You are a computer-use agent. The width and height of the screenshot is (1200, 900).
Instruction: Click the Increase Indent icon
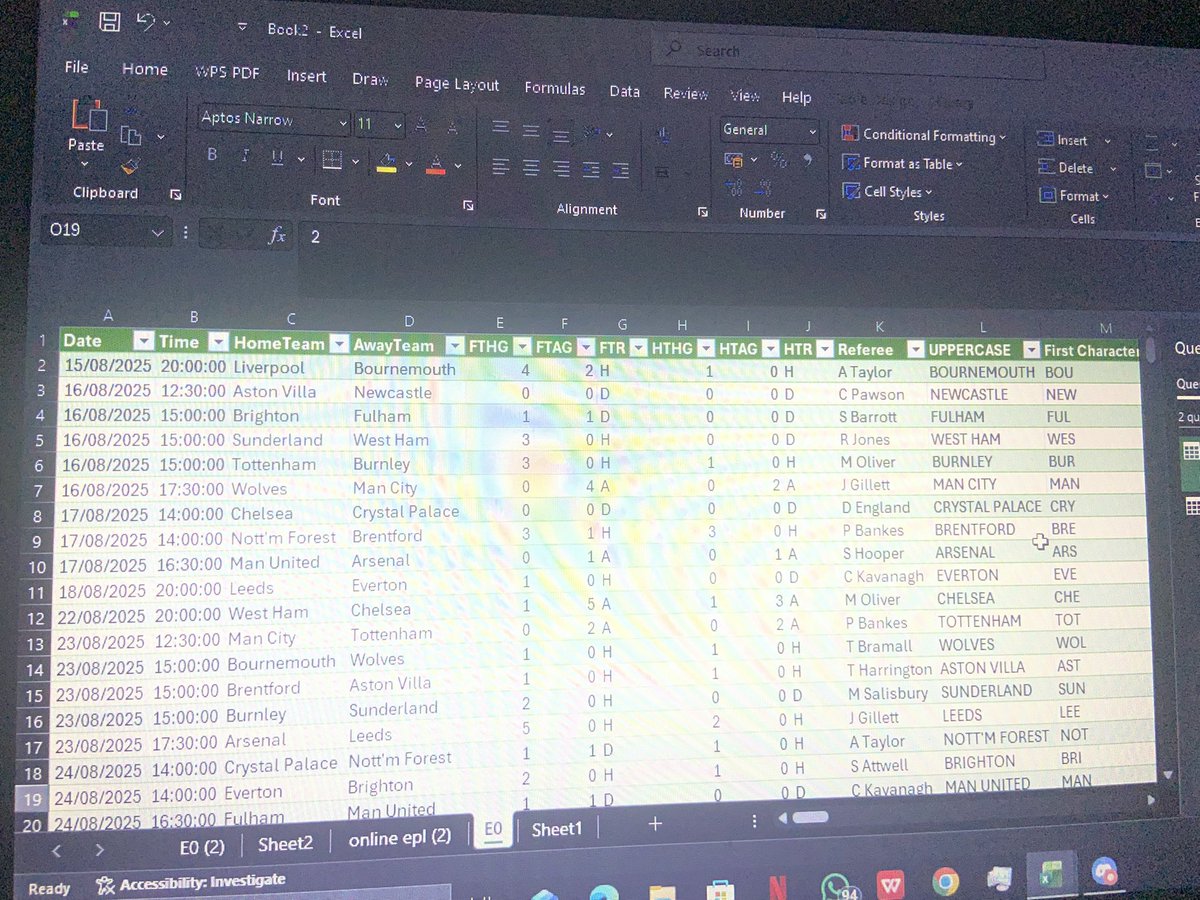pyautogui.click(x=620, y=171)
